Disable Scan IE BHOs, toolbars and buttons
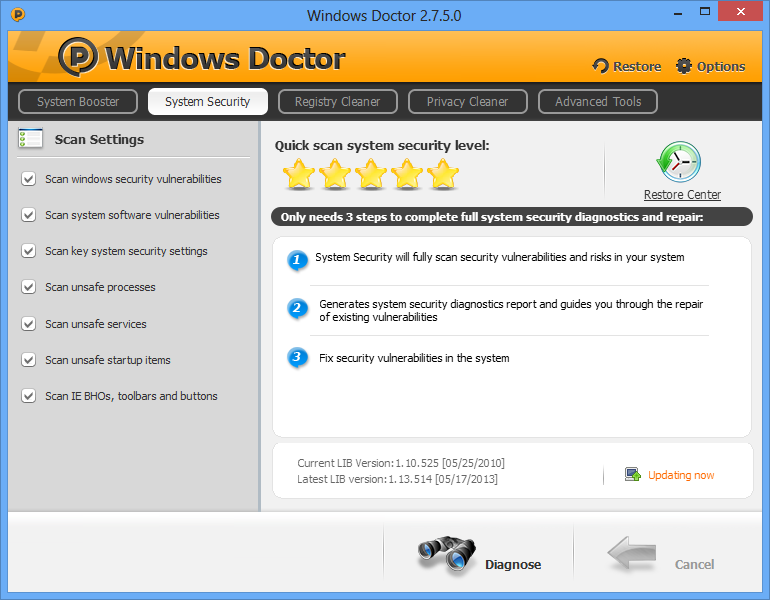The width and height of the screenshot is (770, 600). pos(28,396)
